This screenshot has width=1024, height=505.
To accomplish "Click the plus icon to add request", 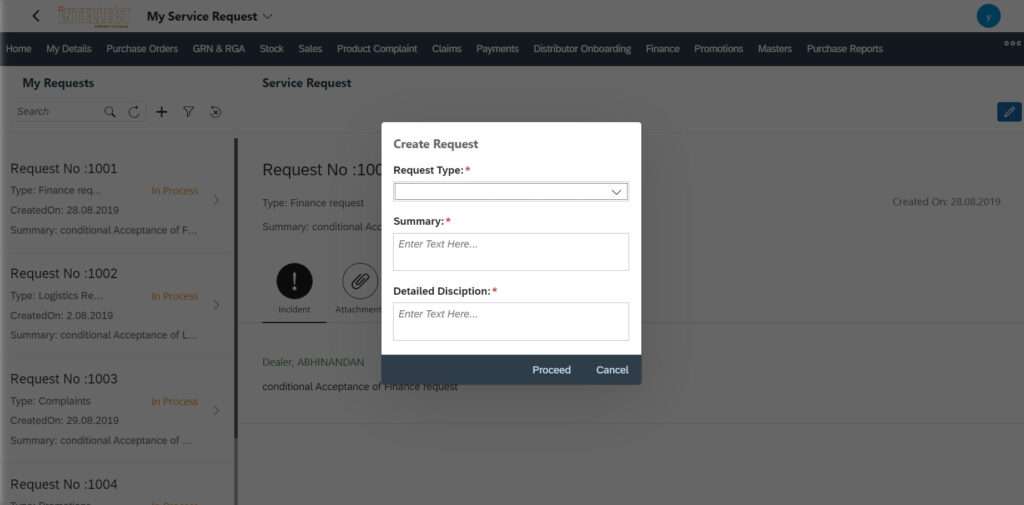I will point(162,112).
